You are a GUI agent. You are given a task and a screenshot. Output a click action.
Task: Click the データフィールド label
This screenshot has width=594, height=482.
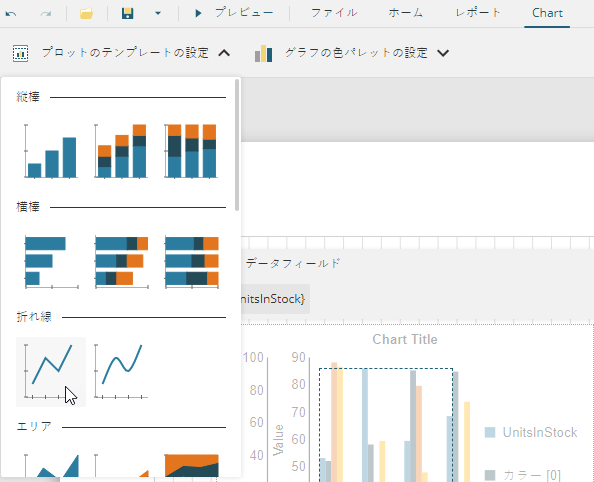point(293,263)
